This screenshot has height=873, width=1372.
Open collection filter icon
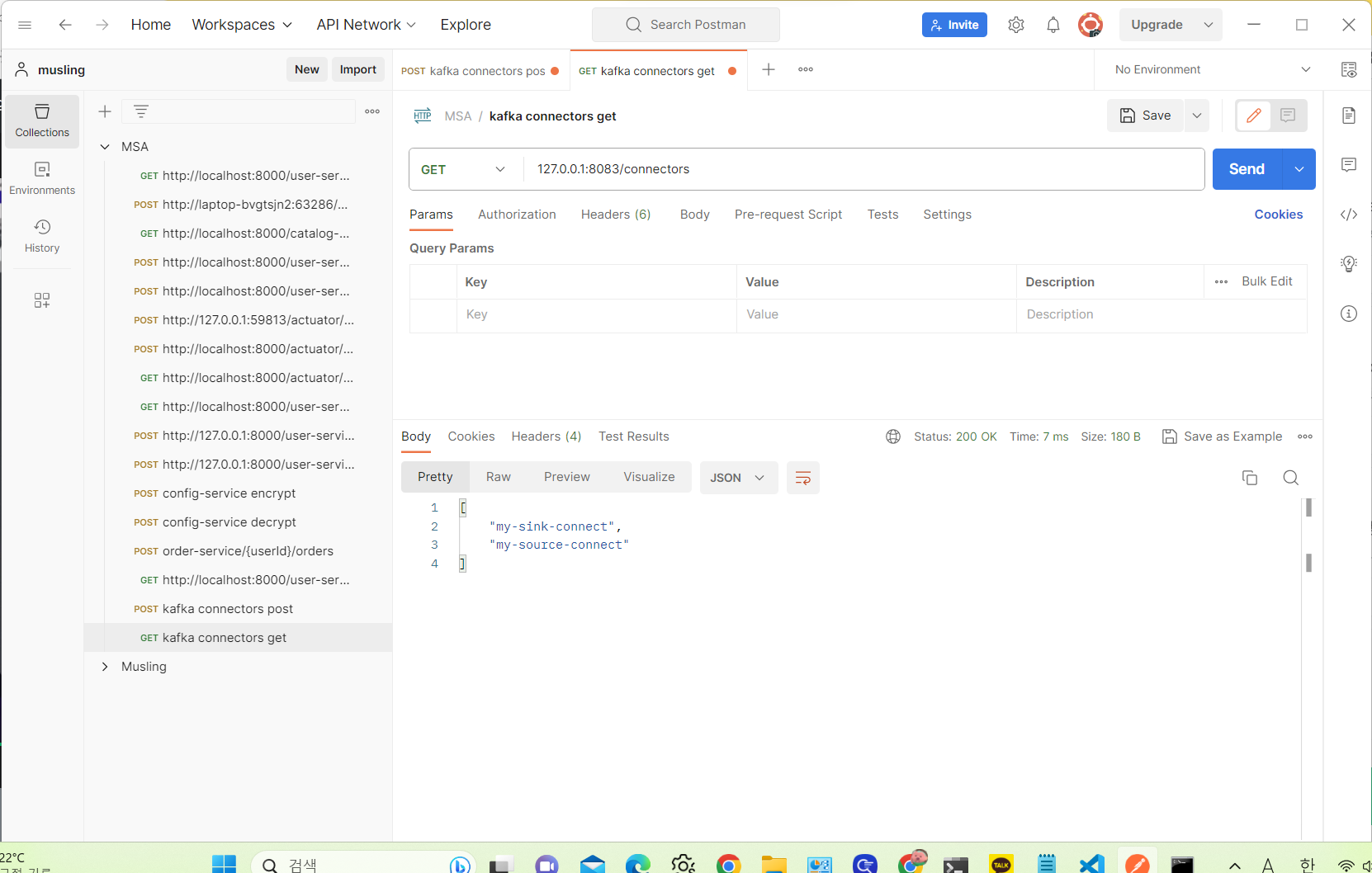coord(141,111)
